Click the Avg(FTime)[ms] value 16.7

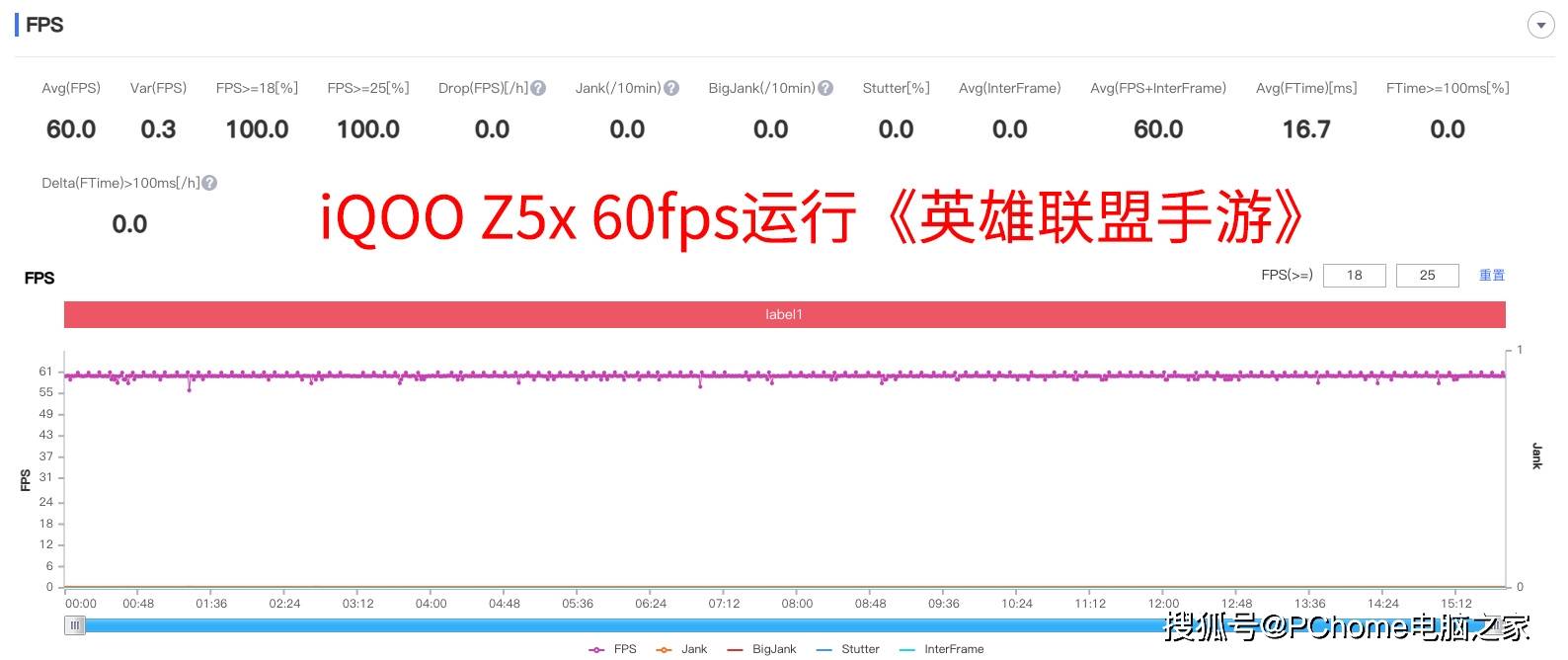pyautogui.click(x=1306, y=129)
